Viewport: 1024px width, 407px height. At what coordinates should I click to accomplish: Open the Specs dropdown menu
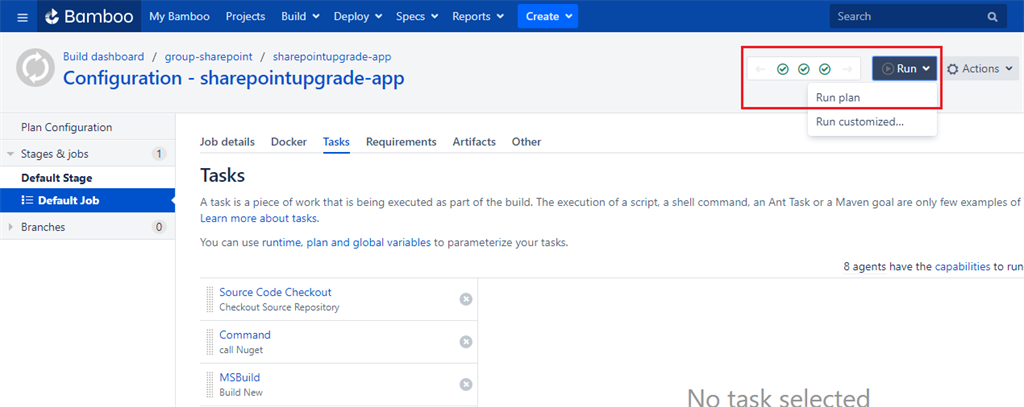coord(417,16)
